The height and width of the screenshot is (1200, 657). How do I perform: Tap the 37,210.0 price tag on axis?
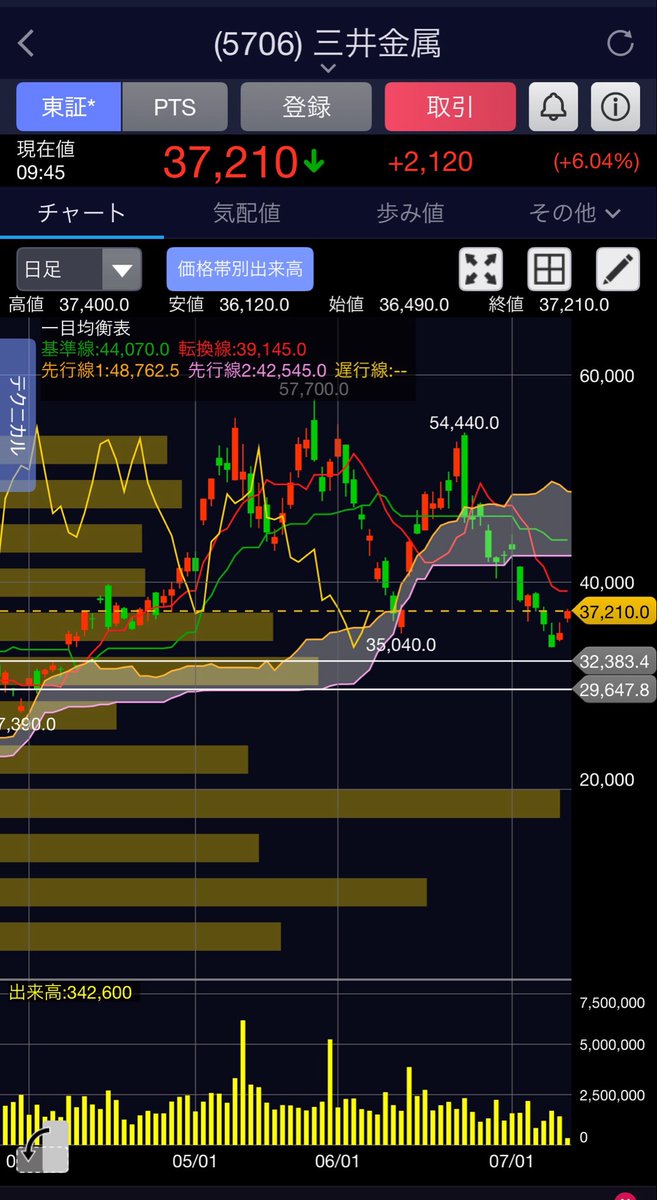click(614, 611)
